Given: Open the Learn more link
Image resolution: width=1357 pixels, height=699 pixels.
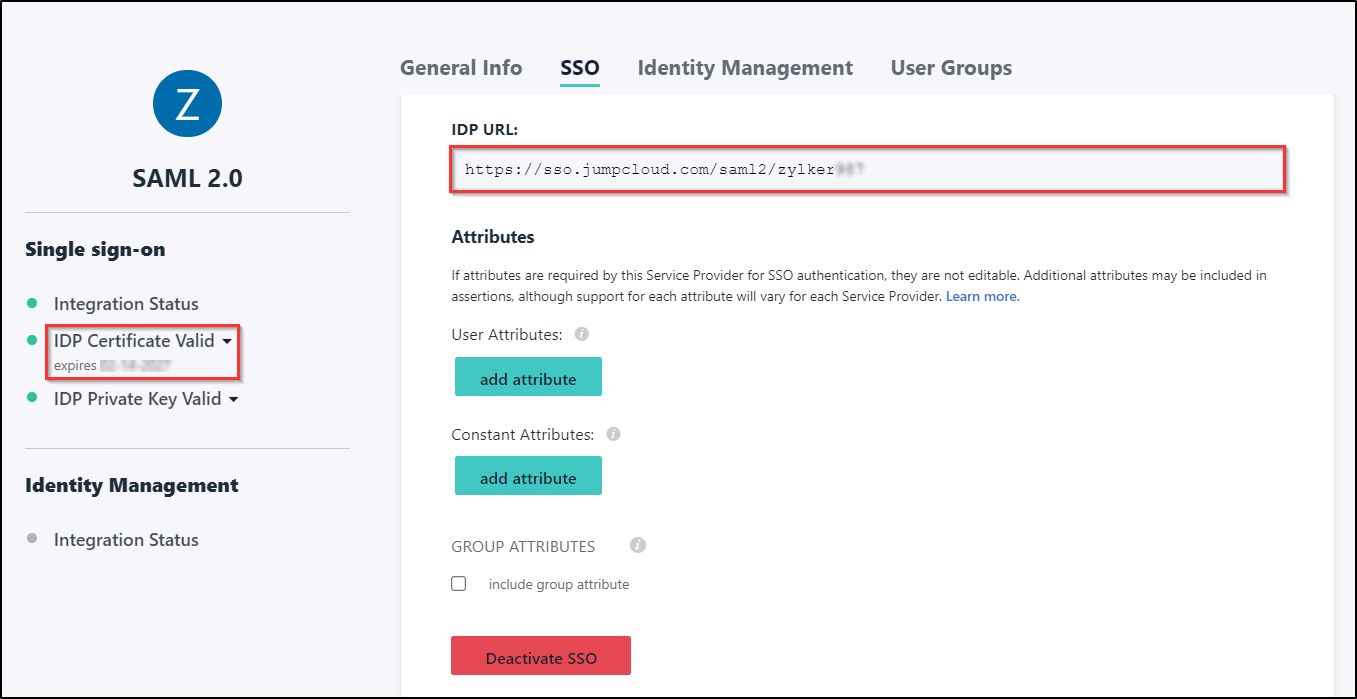Looking at the screenshot, I should 982,297.
